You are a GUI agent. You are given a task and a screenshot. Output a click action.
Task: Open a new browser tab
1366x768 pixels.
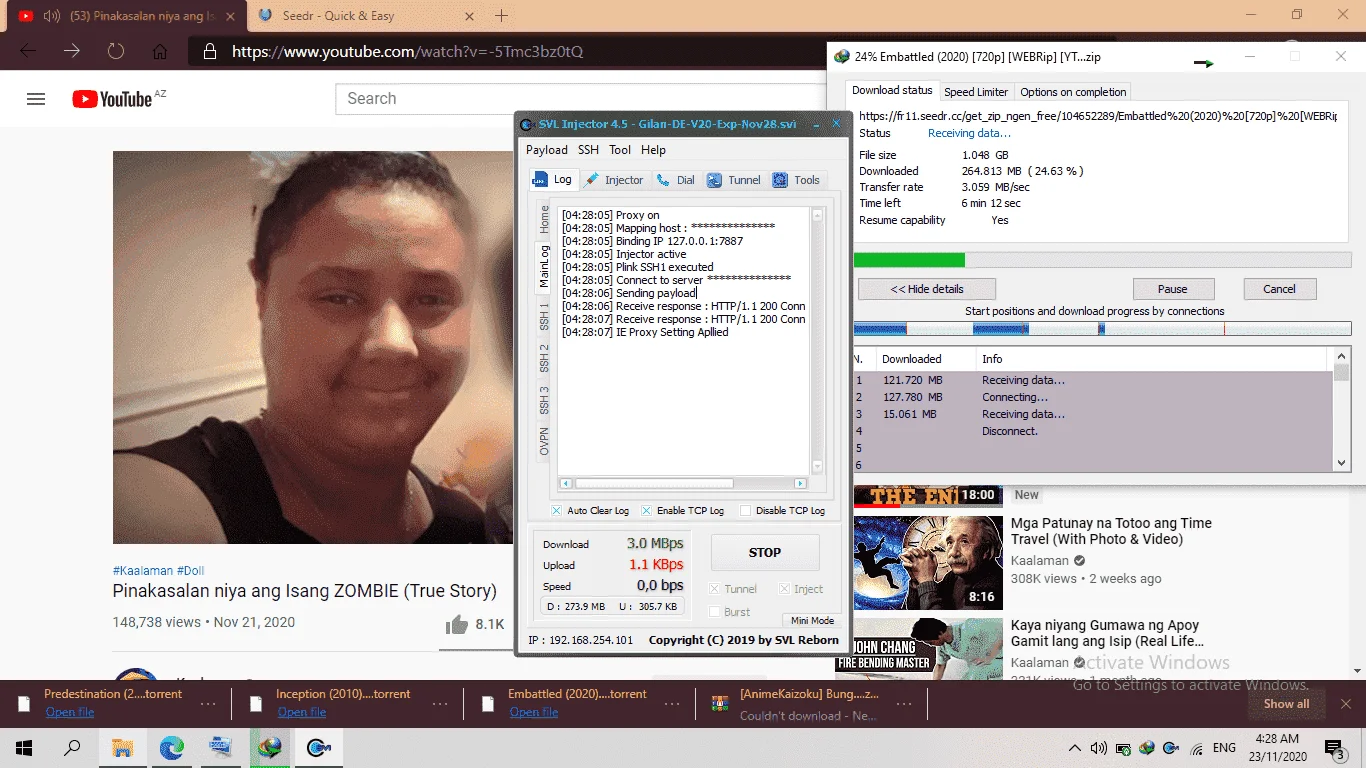pos(502,15)
